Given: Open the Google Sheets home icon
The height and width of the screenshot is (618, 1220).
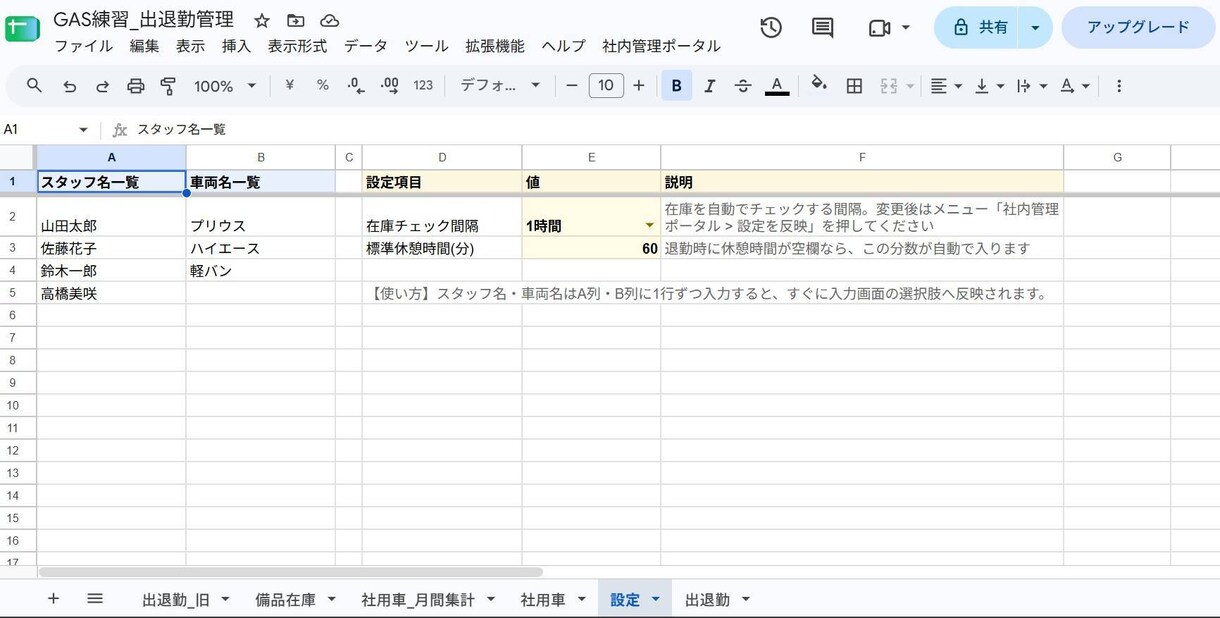Looking at the screenshot, I should point(22,27).
